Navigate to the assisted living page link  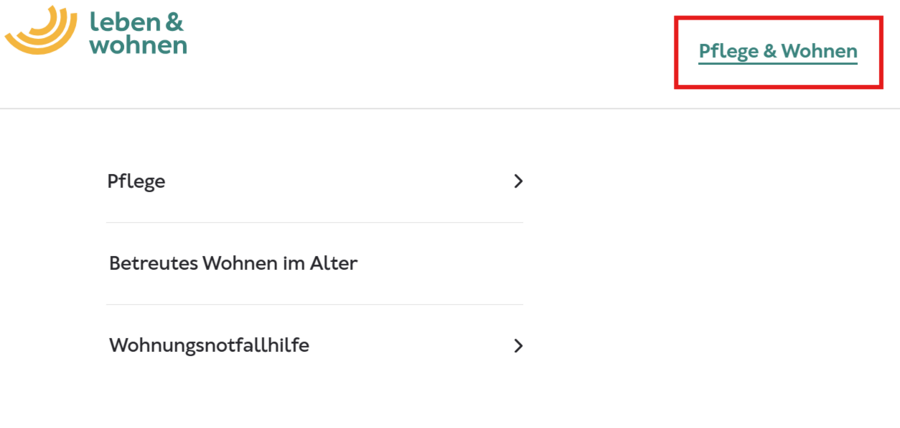(x=233, y=264)
